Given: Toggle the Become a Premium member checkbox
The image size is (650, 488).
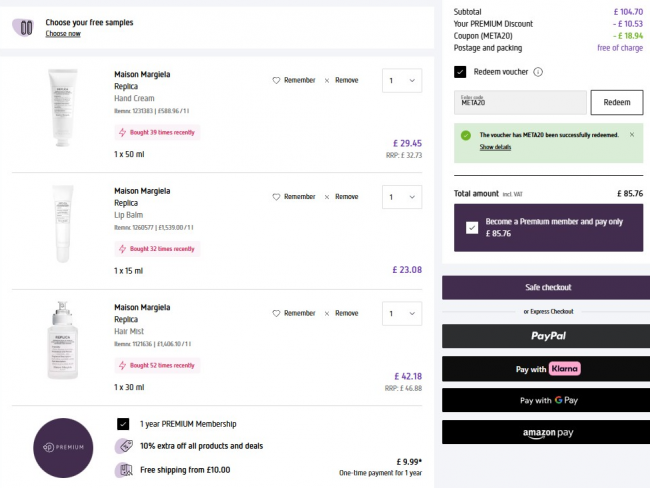Looking at the screenshot, I should pyautogui.click(x=472, y=227).
